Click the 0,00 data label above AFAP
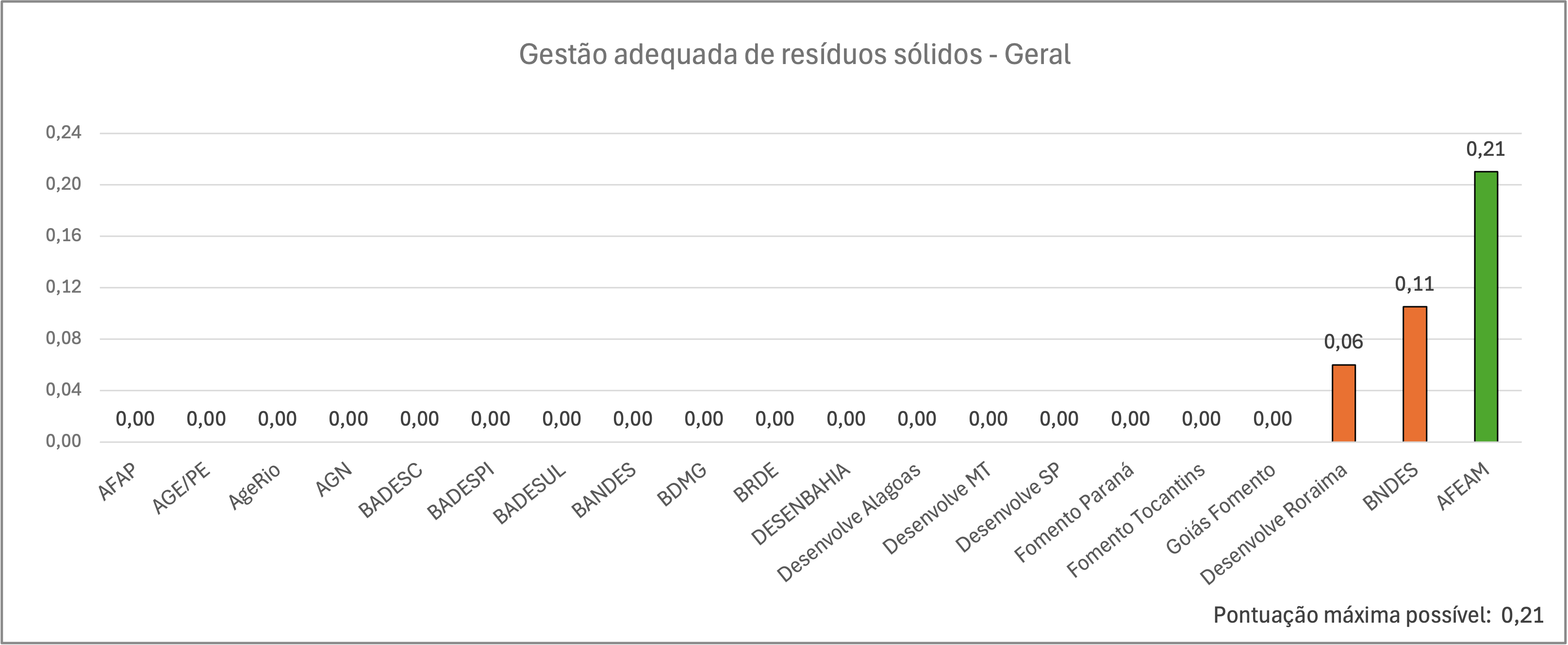Viewport: 1568px width, 645px height. point(135,419)
